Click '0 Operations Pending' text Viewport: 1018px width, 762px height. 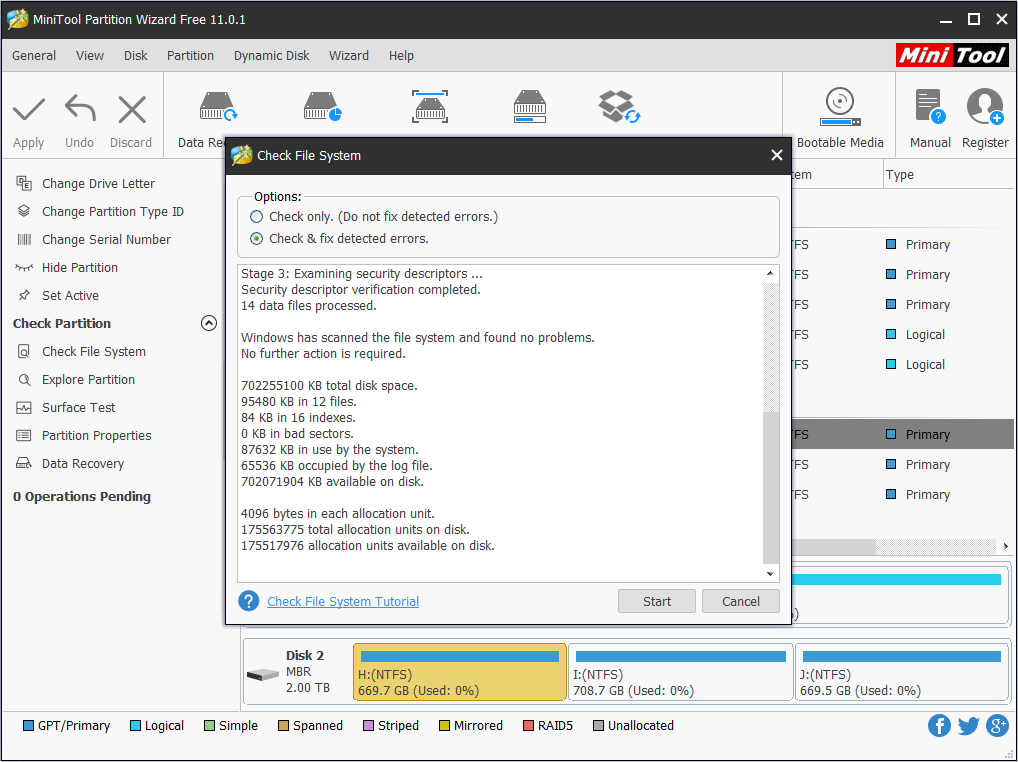(x=82, y=497)
